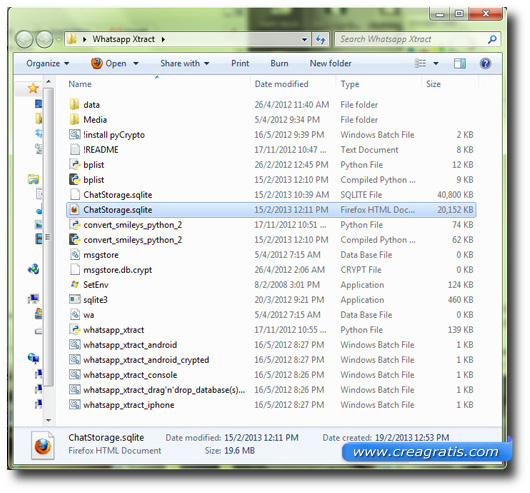Expand the Open button dropdown arrow

point(136,64)
